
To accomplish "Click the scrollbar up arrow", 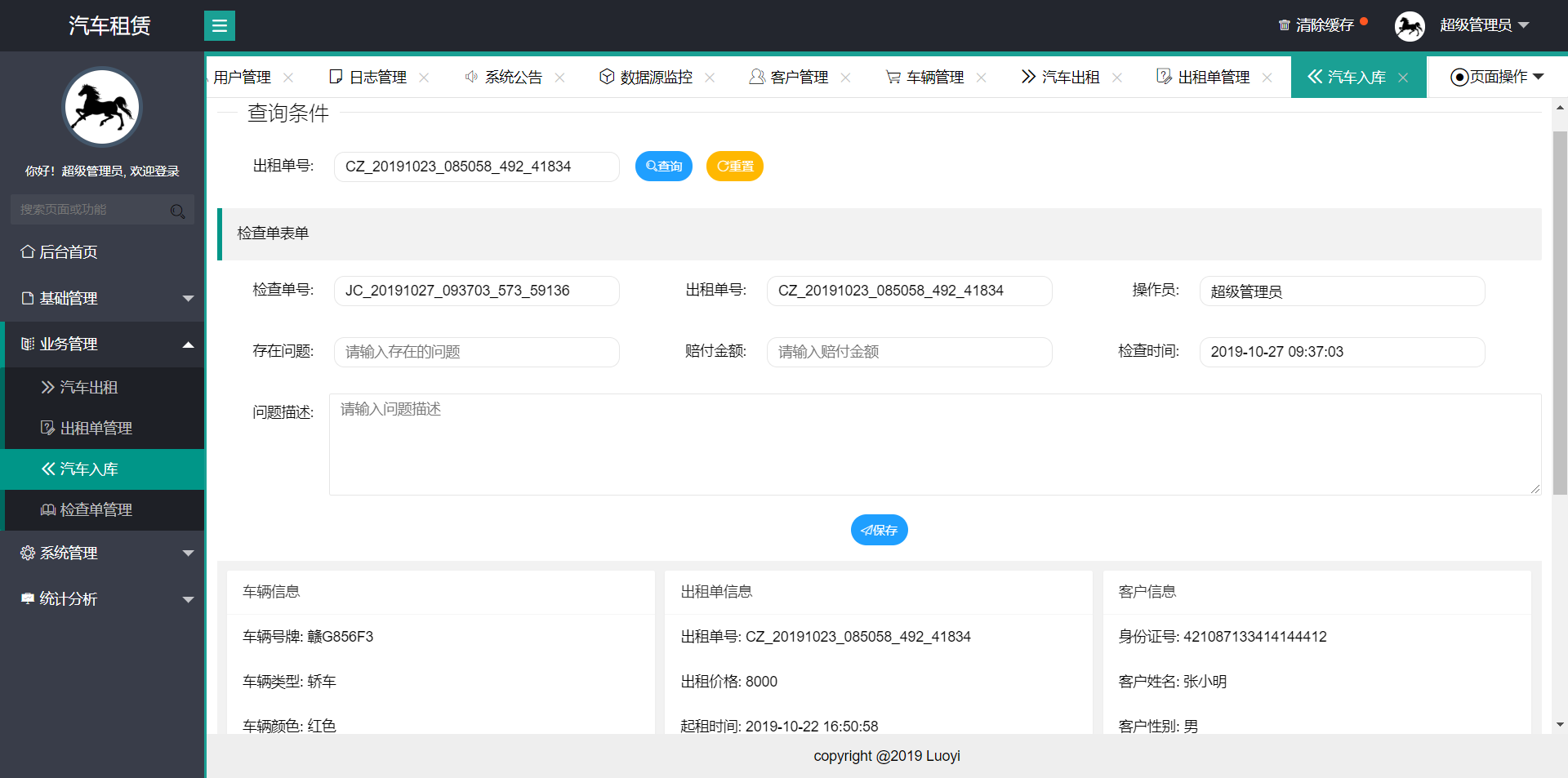I will (x=1560, y=108).
